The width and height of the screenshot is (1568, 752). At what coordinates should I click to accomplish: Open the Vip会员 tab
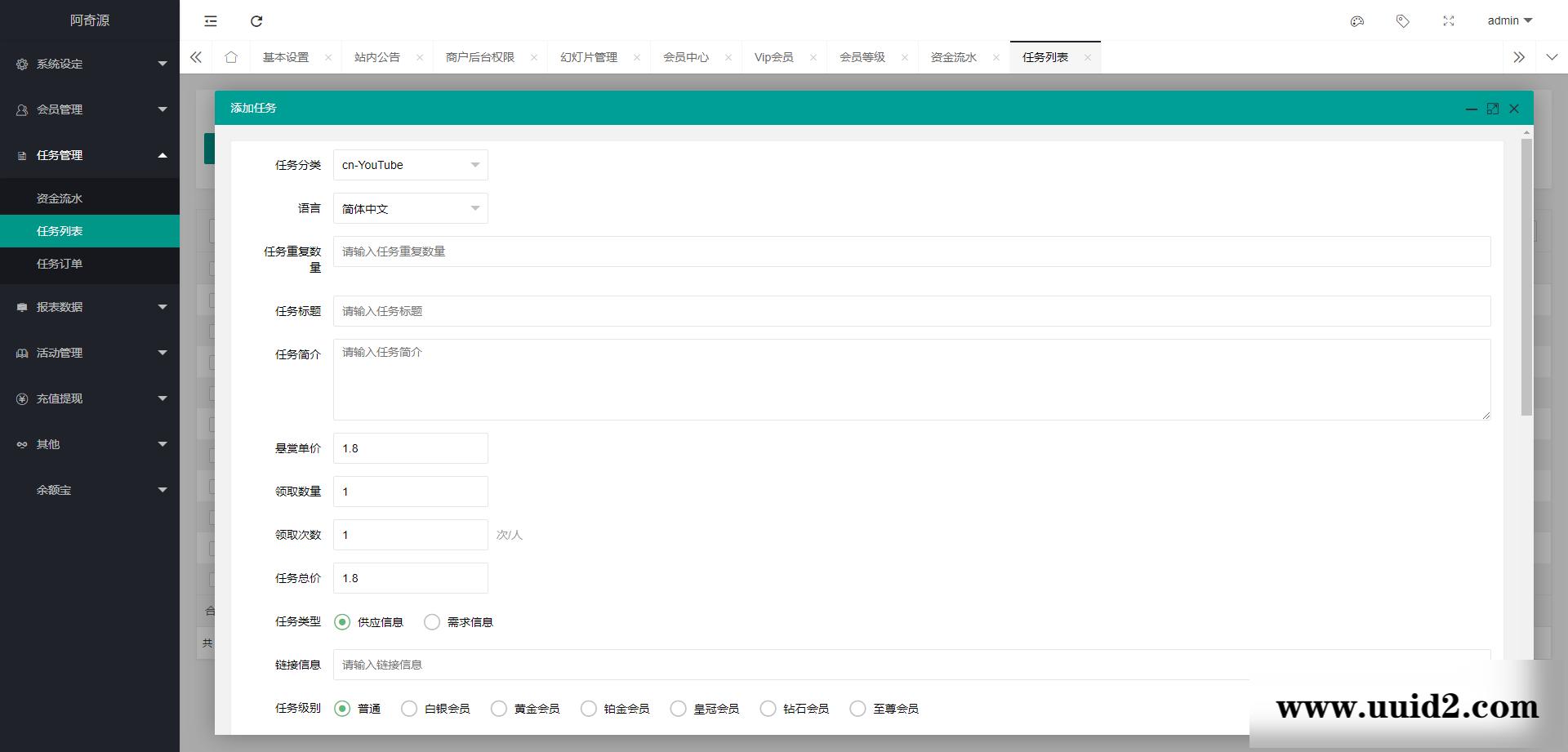pos(773,57)
